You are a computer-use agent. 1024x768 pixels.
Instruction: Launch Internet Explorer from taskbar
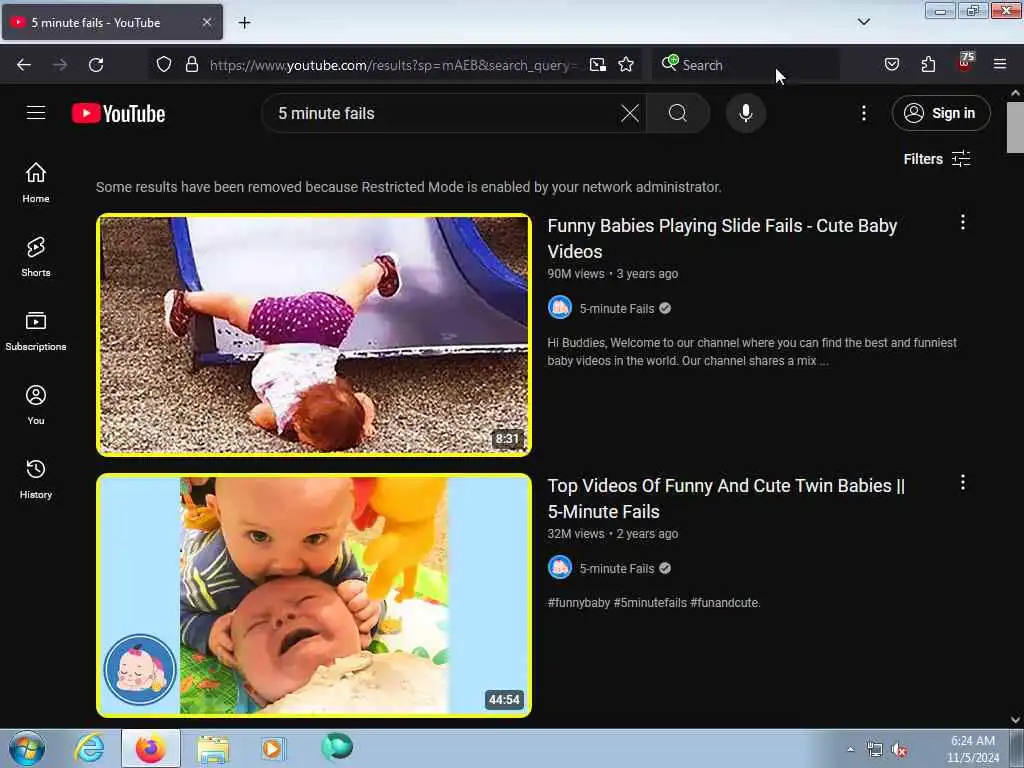point(89,748)
